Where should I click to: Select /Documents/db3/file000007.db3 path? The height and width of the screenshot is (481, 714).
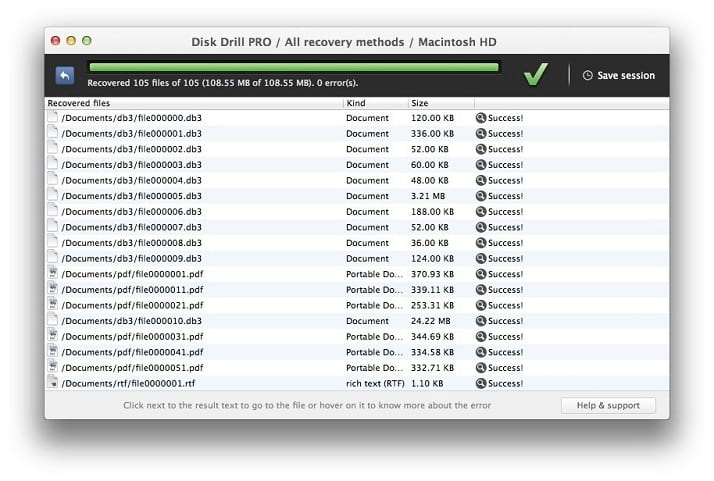click(132, 227)
